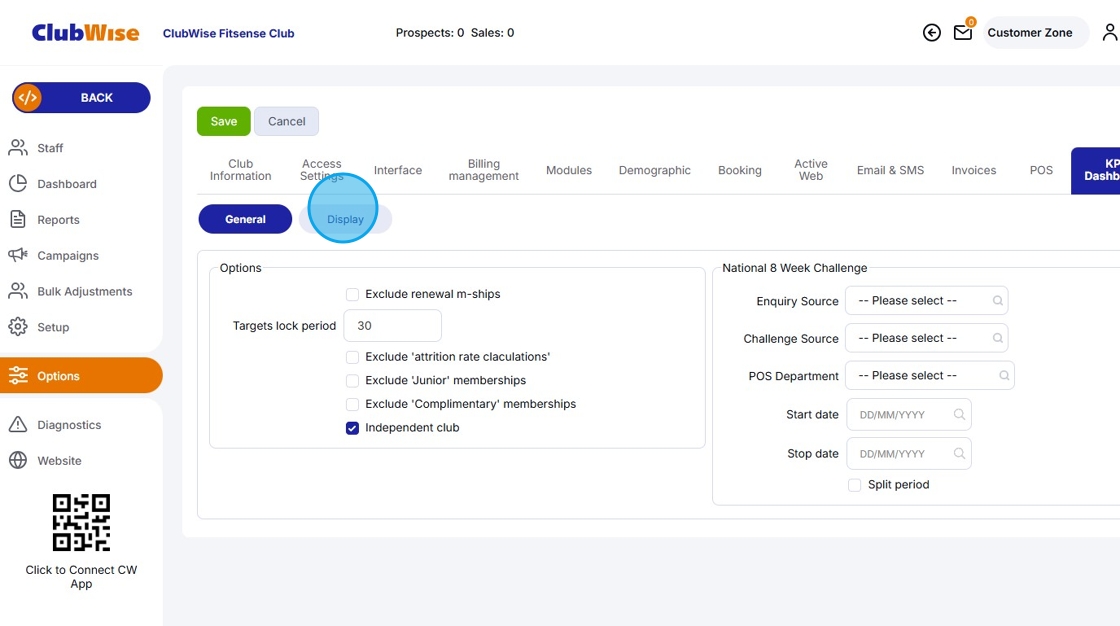
Task: Open the Challenge Source dropdown
Action: click(926, 338)
